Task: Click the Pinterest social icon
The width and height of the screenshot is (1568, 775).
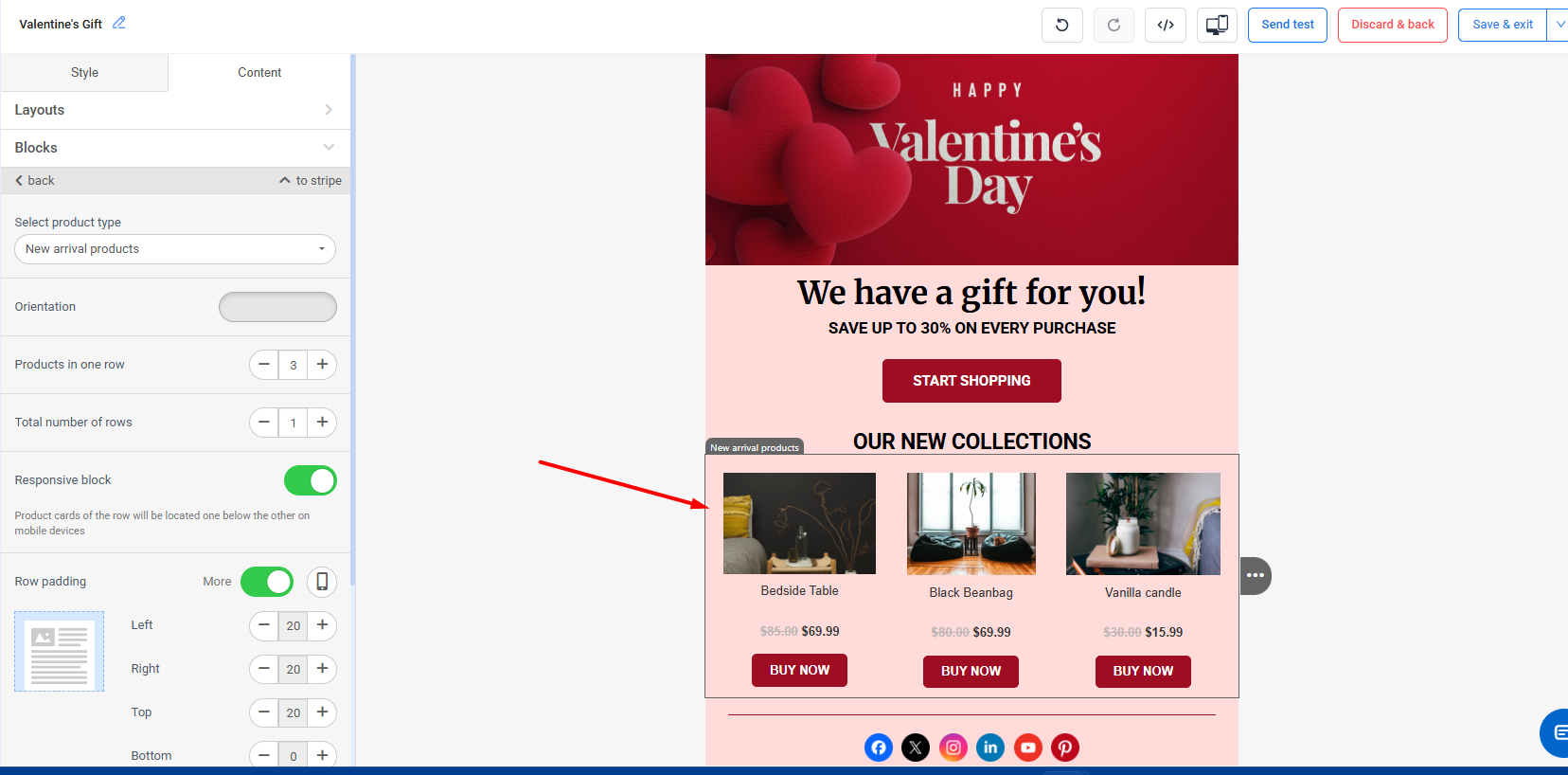Action: pos(1065,748)
